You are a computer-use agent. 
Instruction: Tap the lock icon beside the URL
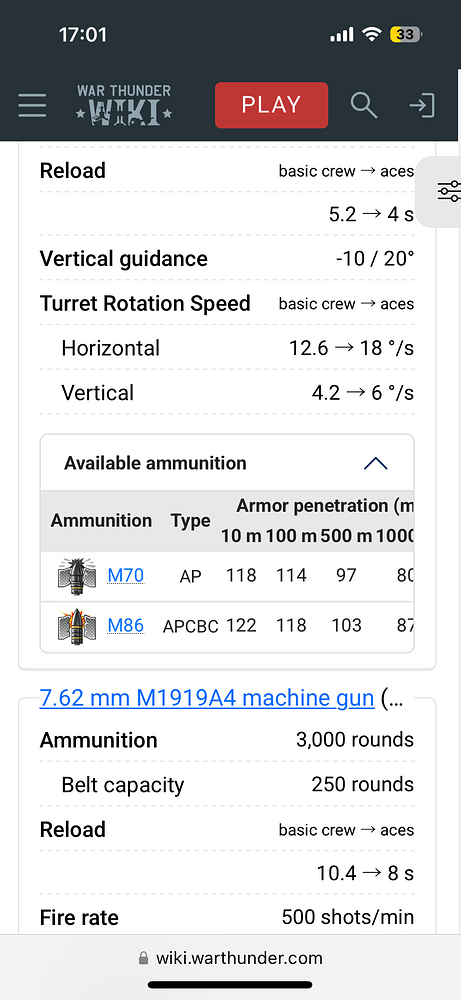coord(143,959)
